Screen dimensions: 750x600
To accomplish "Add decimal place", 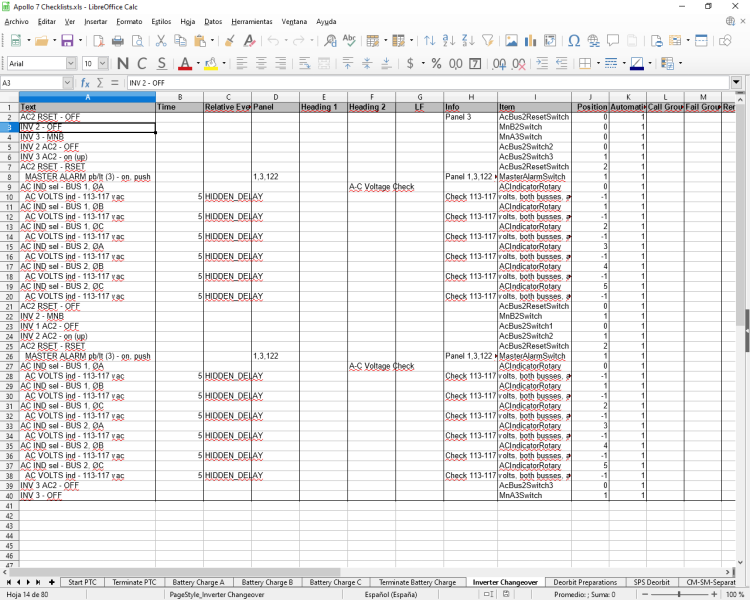I will [x=499, y=63].
